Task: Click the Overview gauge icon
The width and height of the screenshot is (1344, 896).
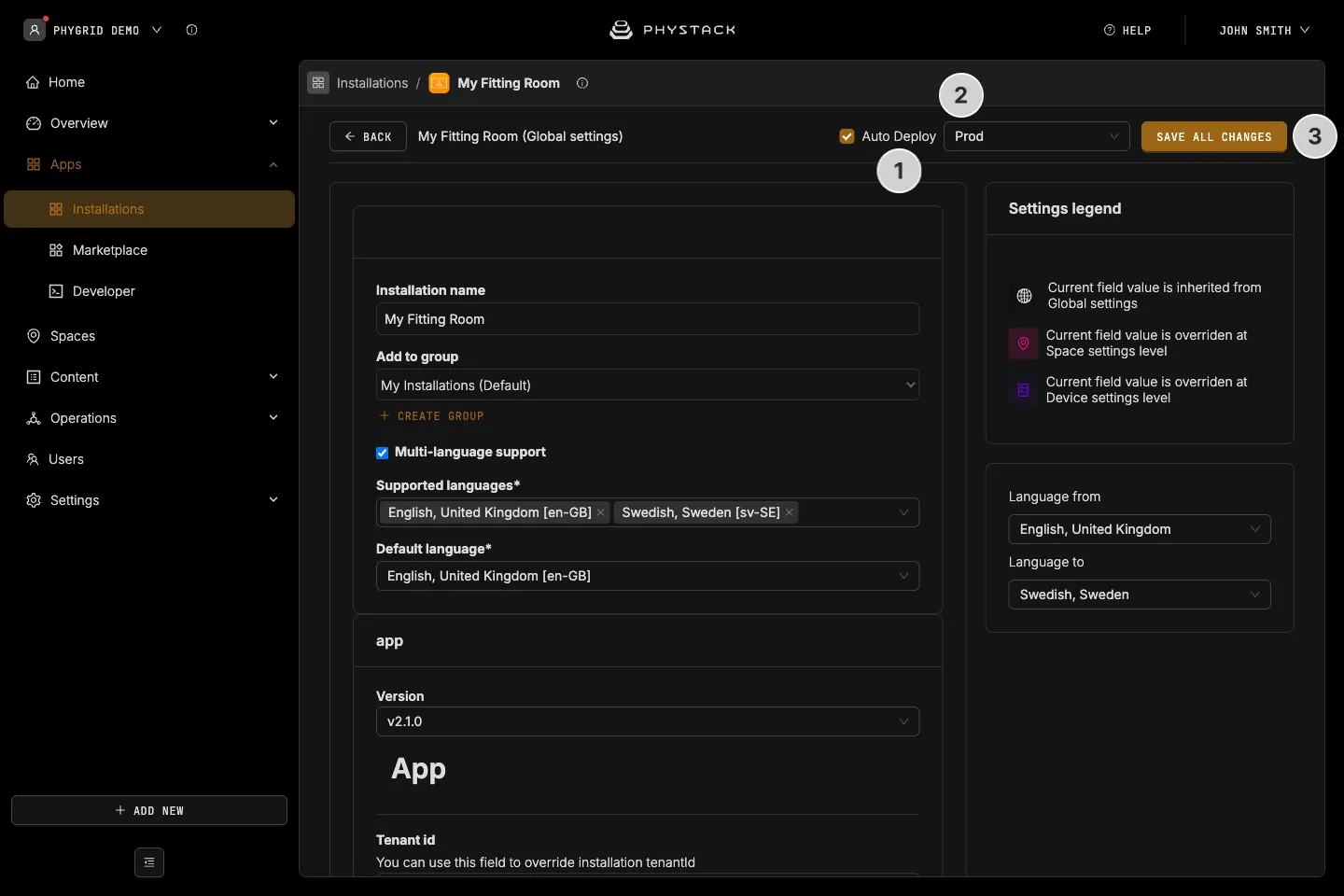Action: [34, 123]
